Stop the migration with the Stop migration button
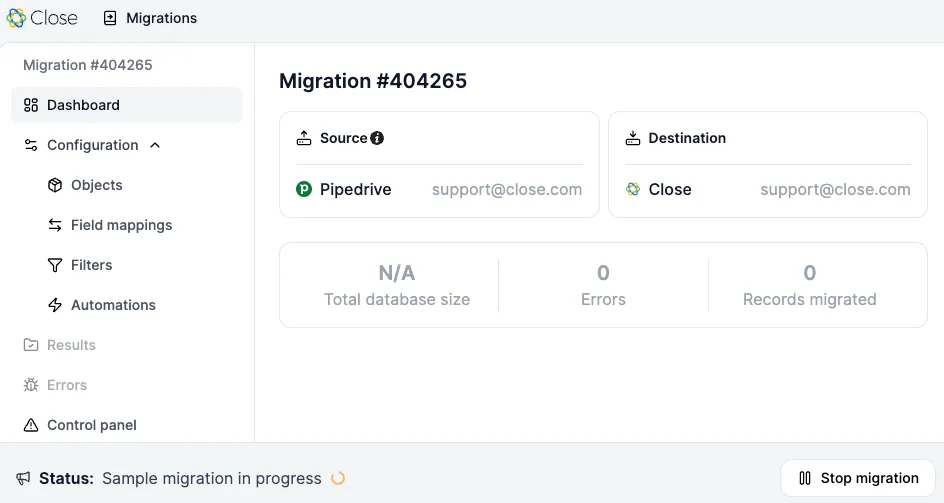The height and width of the screenshot is (503, 944). click(x=857, y=478)
